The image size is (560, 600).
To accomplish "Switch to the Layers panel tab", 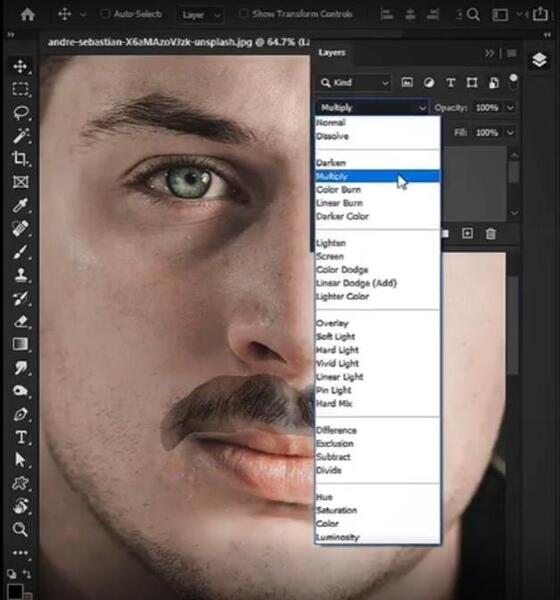I will (x=332, y=52).
